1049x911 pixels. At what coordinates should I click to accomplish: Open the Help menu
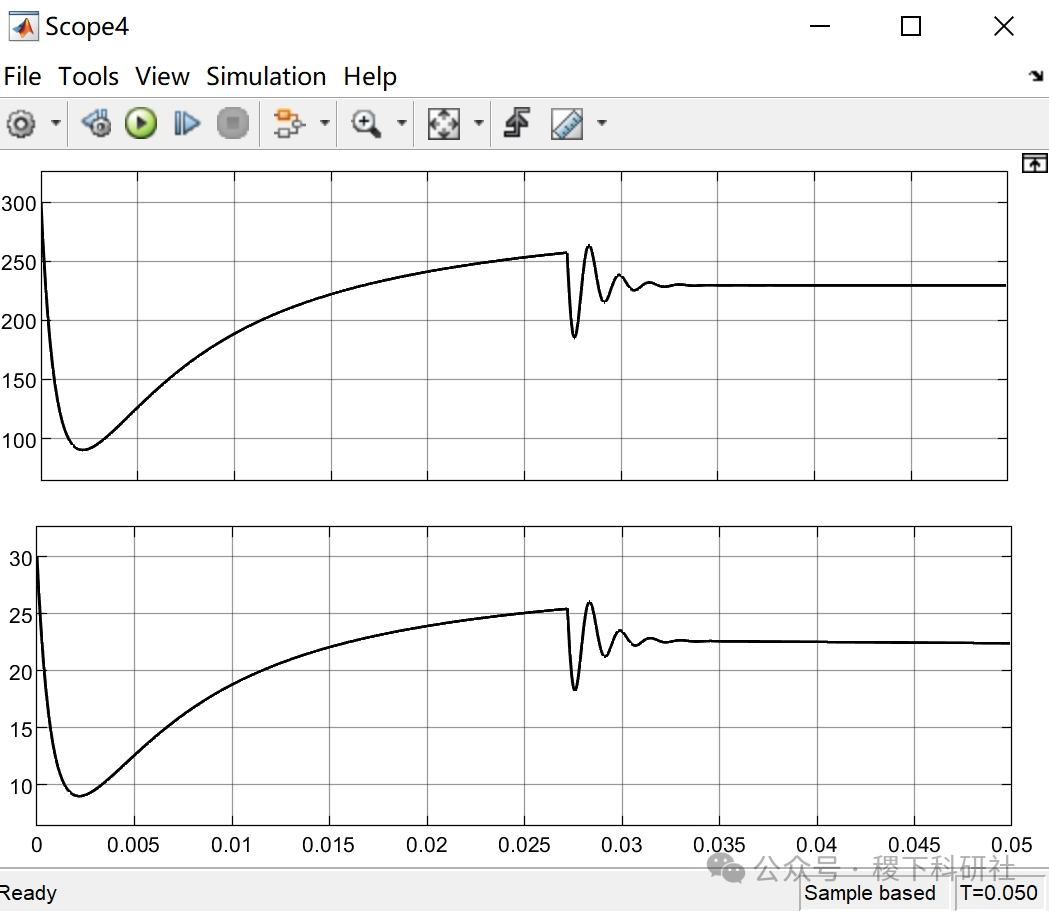(370, 76)
